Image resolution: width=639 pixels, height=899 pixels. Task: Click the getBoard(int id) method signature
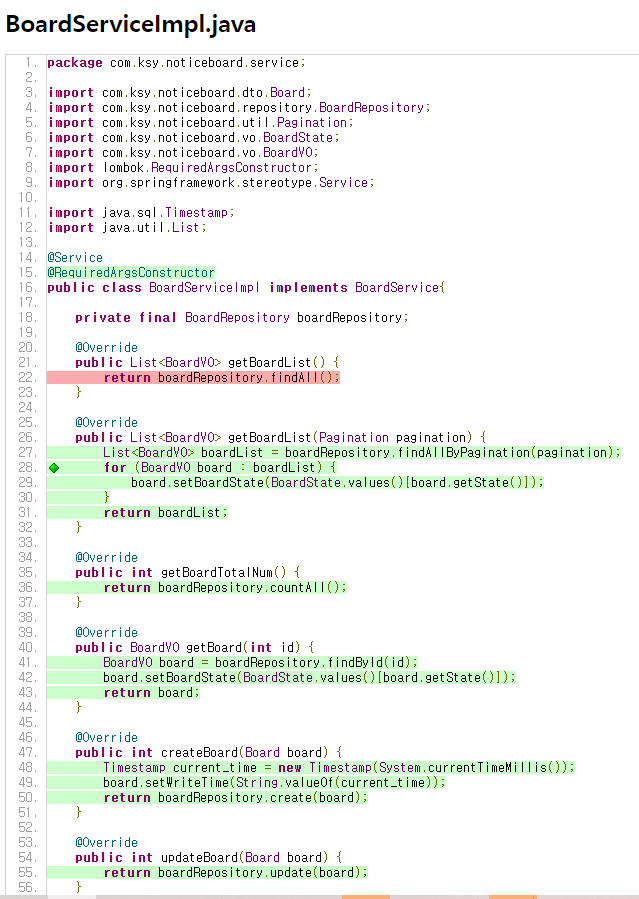[x=194, y=647]
